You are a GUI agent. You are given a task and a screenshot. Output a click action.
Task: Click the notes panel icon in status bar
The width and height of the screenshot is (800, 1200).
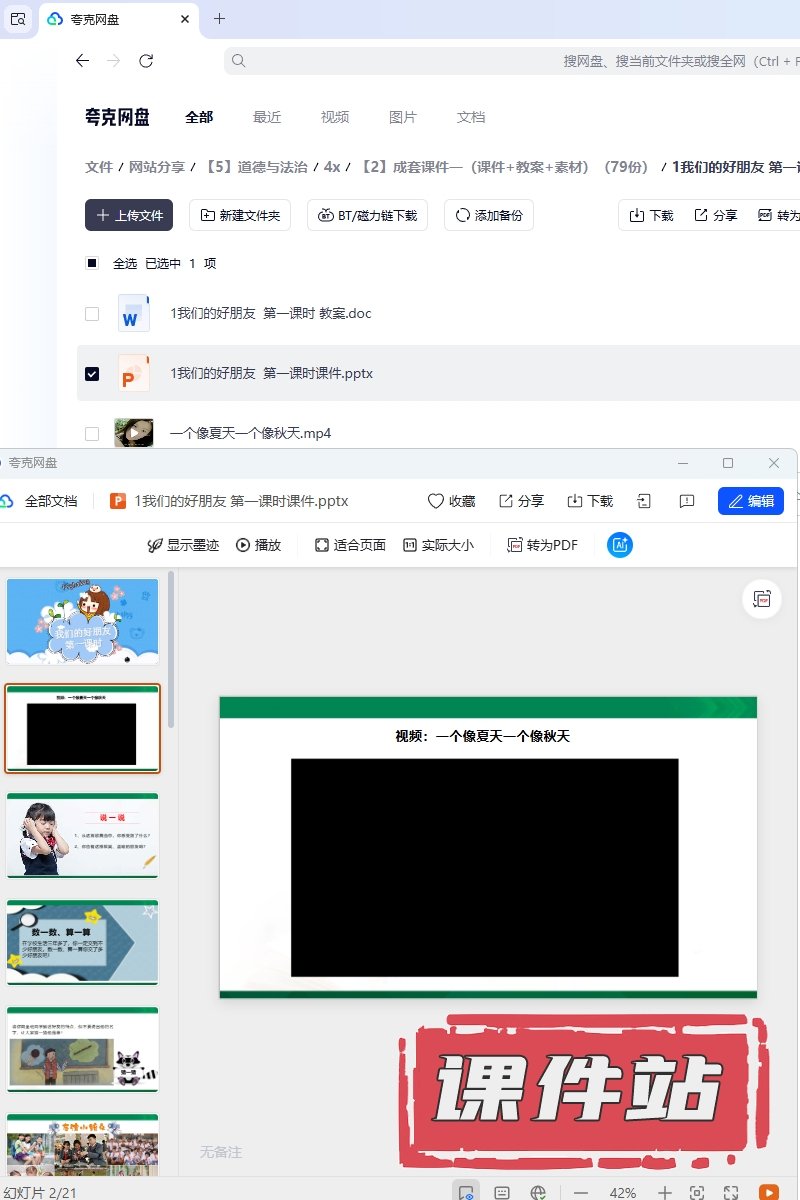pos(502,1192)
